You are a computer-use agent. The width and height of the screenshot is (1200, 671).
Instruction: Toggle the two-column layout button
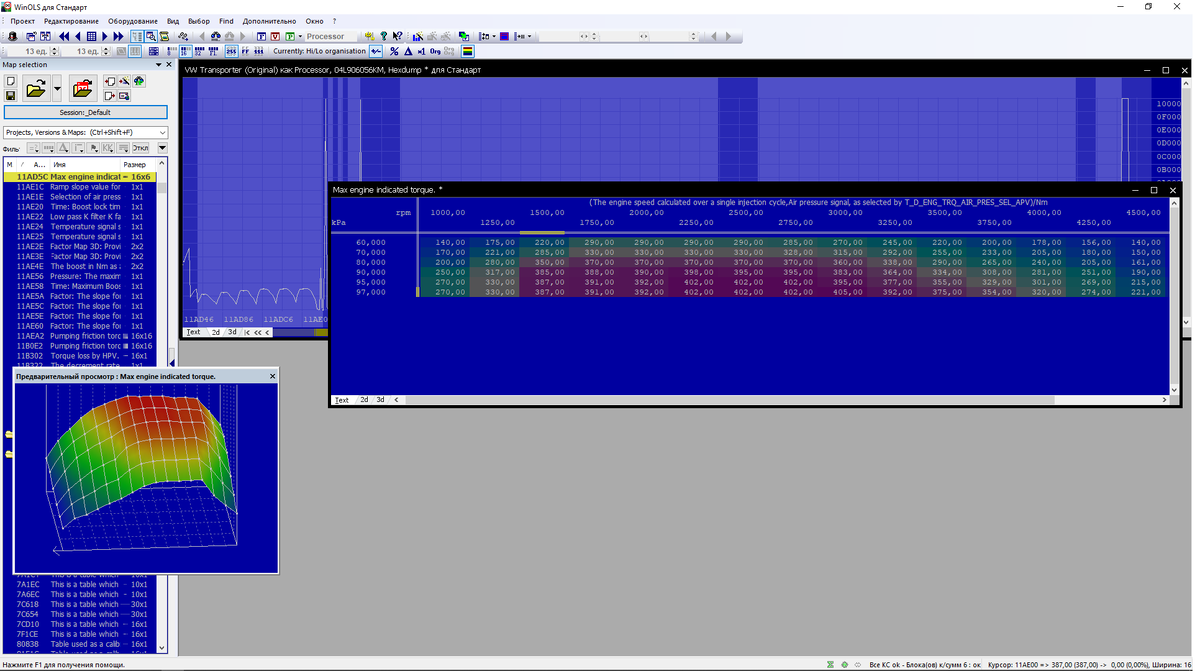pos(136,51)
